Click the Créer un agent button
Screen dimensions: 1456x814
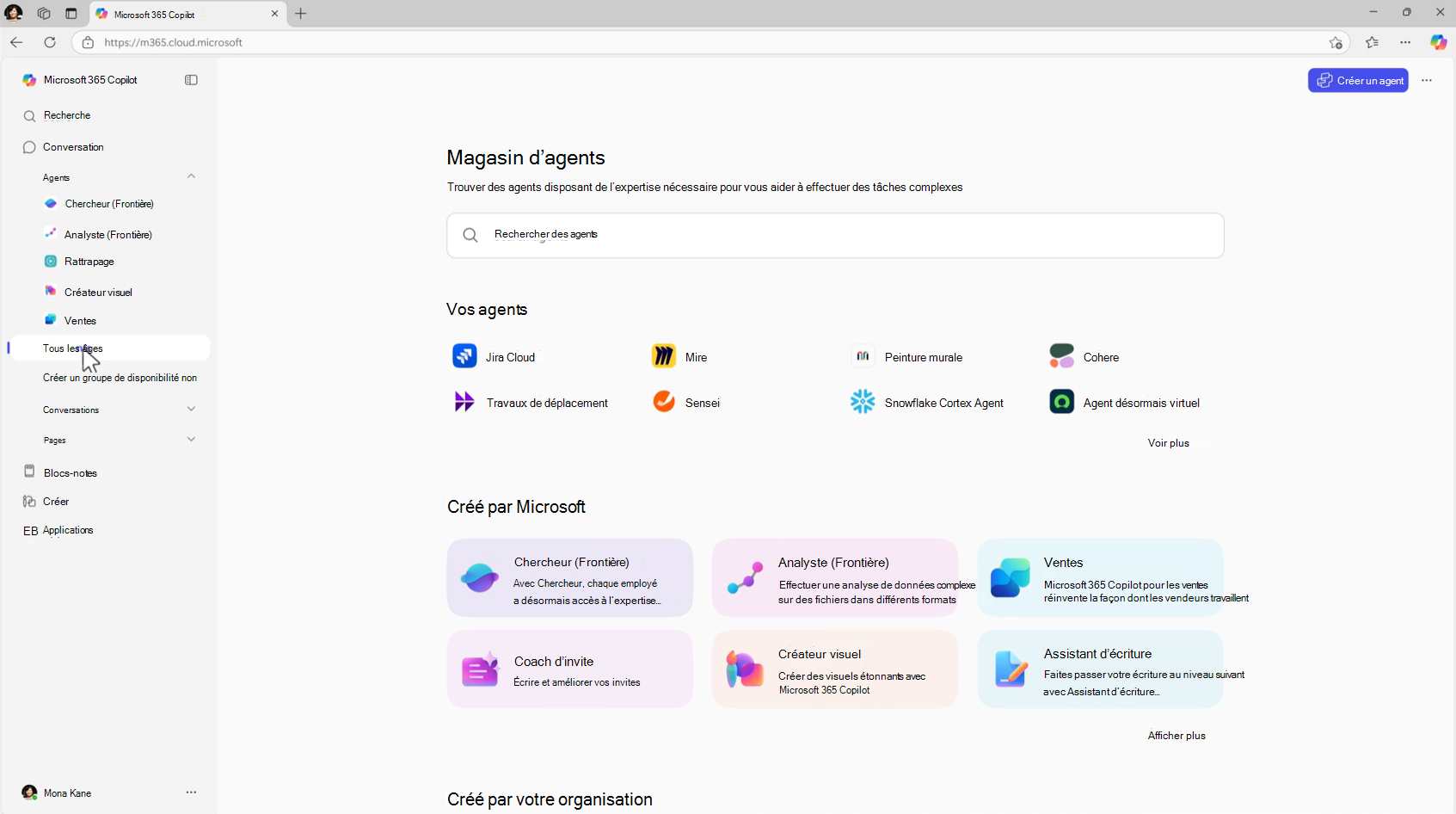tap(1358, 80)
